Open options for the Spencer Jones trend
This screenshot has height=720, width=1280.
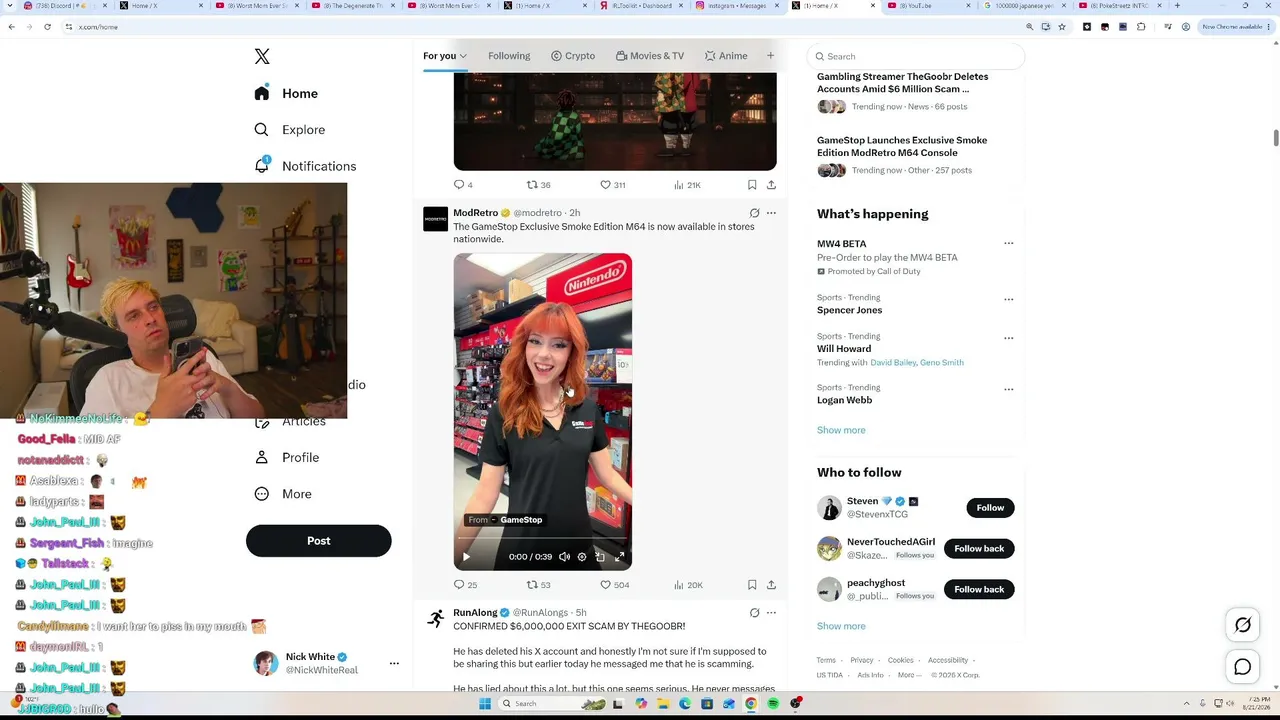coord(1008,299)
